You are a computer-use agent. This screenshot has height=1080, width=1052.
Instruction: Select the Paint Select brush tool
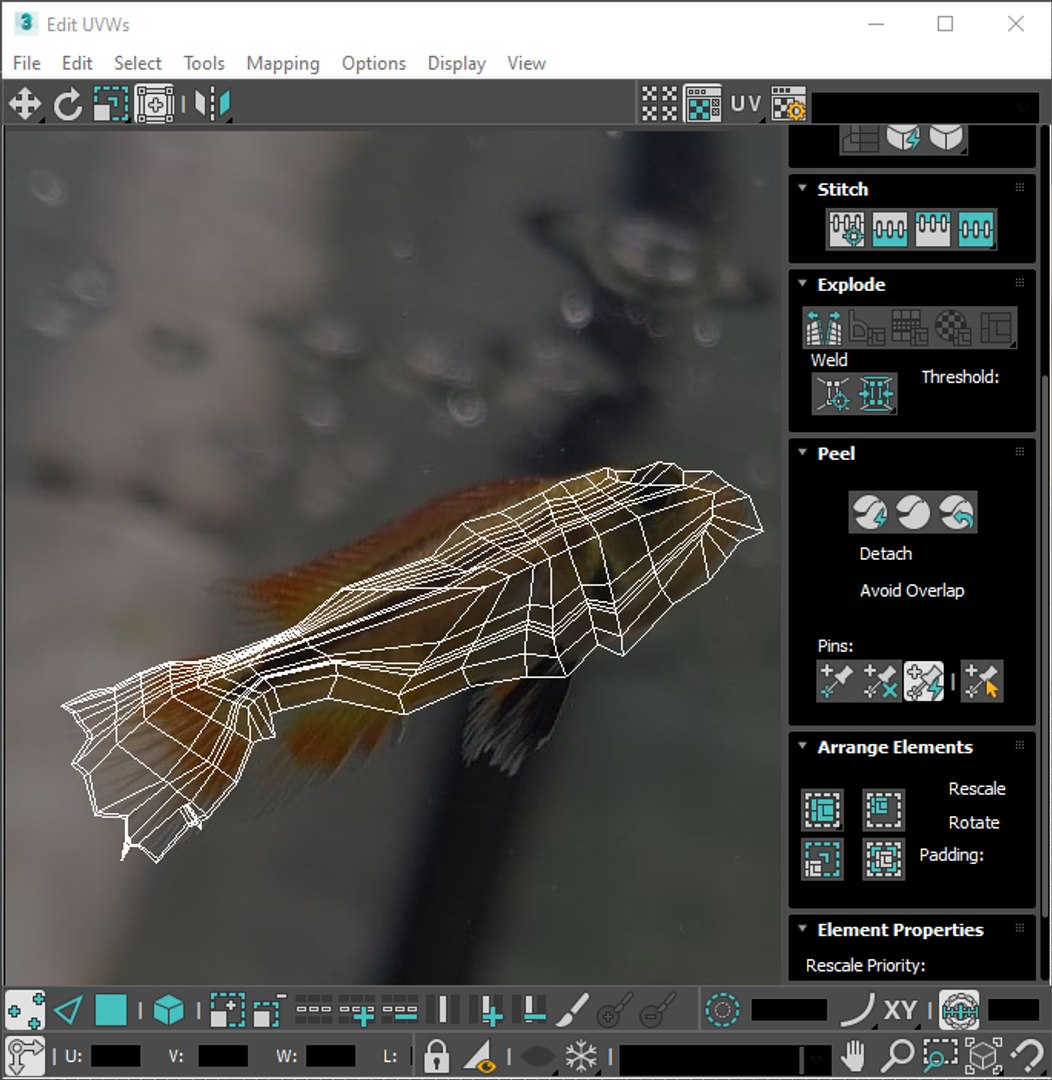tap(571, 1010)
